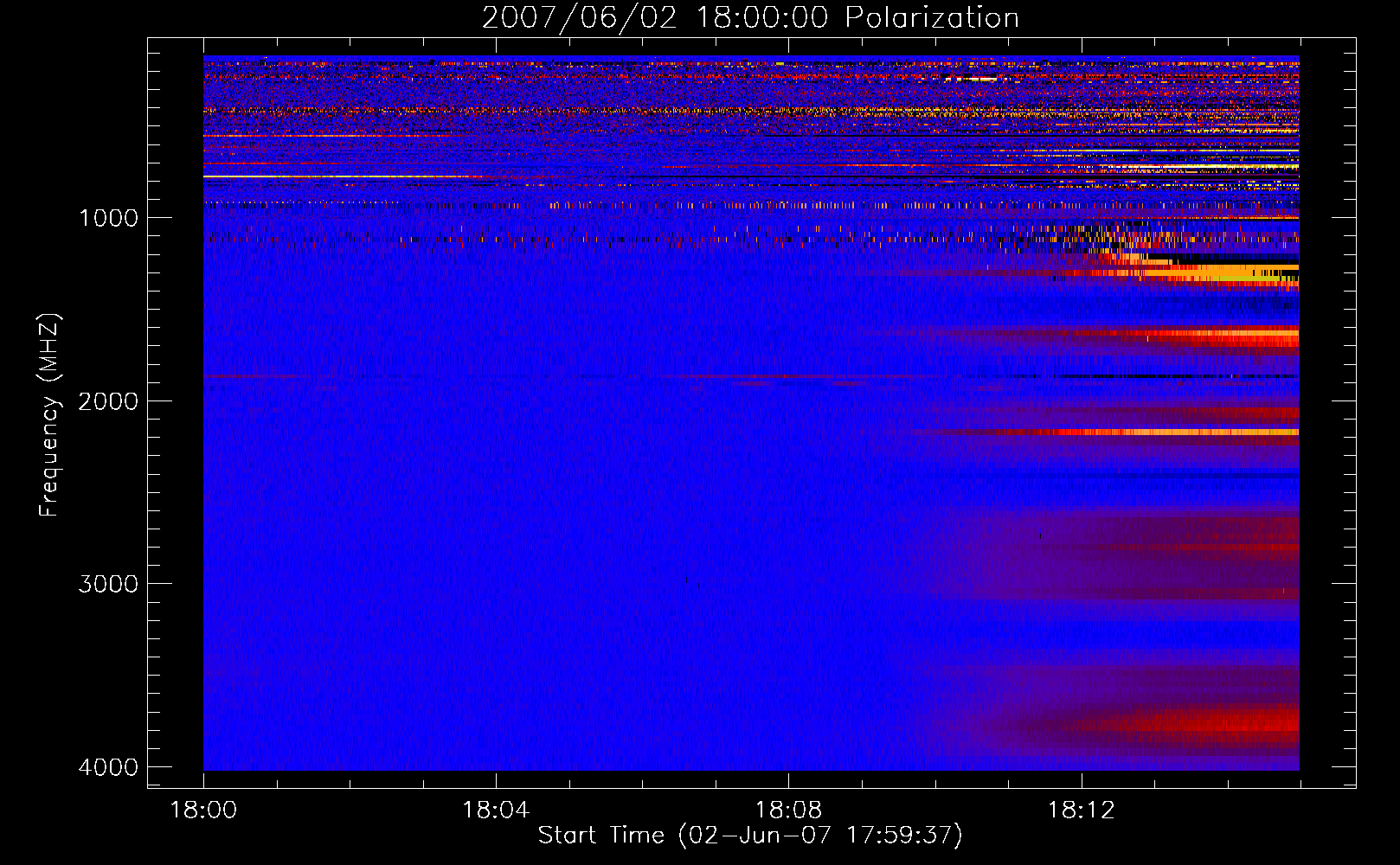
Task: Click the 'Frequency (MHZ)' axis label
Action: pos(49,414)
